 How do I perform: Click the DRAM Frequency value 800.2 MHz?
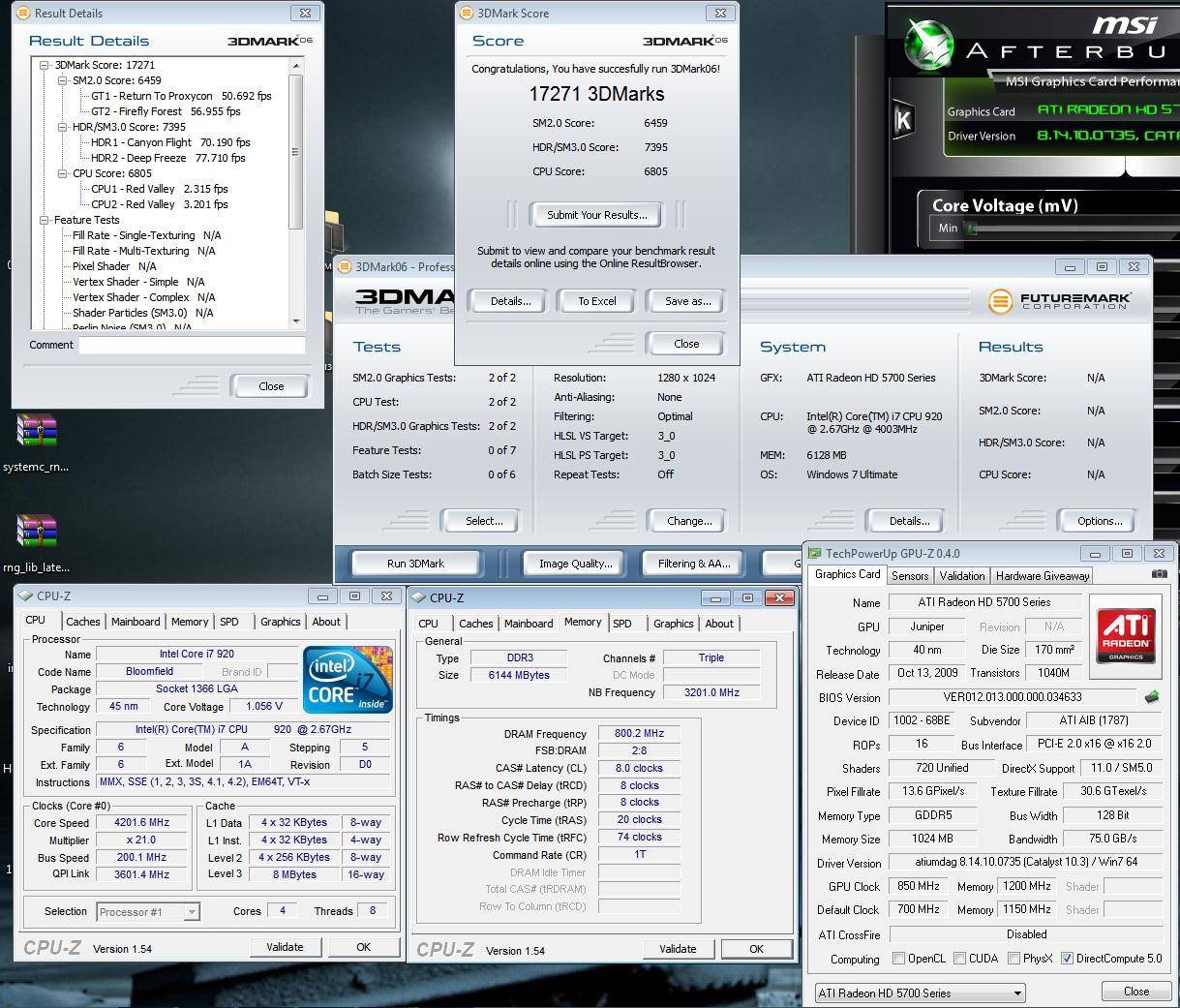coord(639,734)
